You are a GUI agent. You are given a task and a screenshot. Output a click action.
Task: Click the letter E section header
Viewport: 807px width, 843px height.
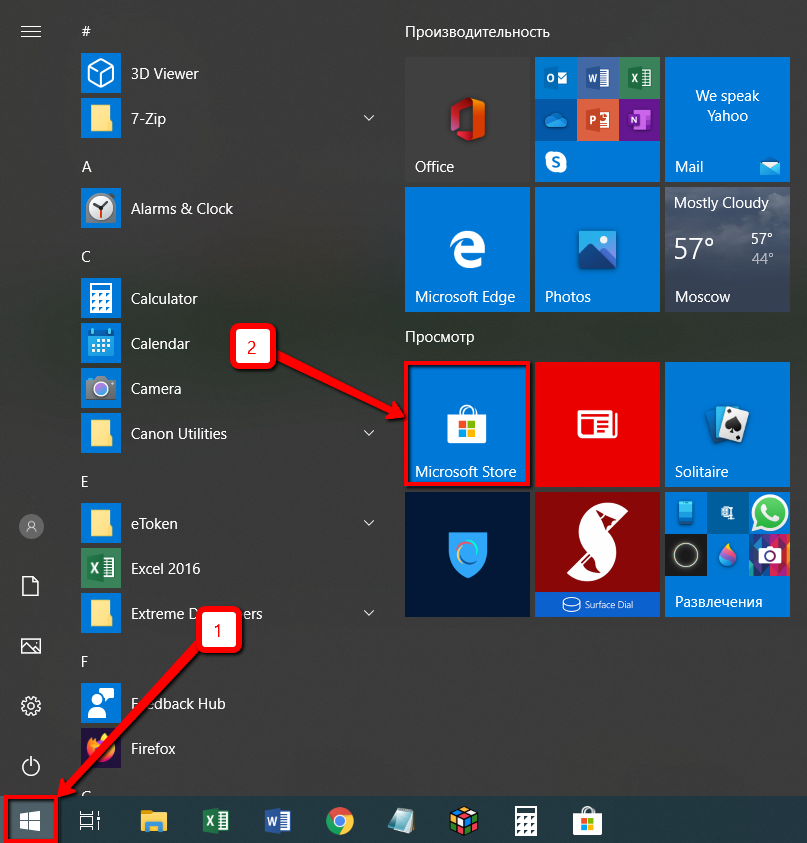tap(85, 482)
